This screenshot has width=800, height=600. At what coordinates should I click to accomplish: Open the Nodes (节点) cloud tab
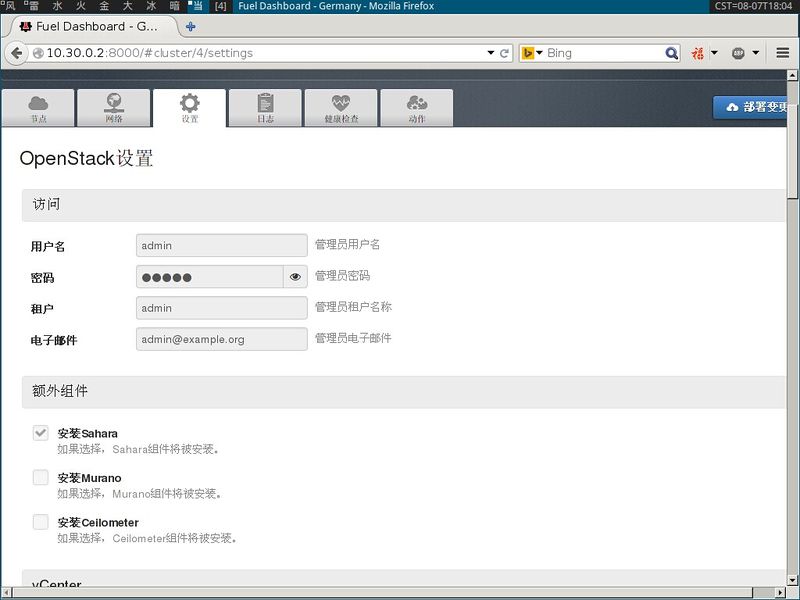[x=38, y=108]
